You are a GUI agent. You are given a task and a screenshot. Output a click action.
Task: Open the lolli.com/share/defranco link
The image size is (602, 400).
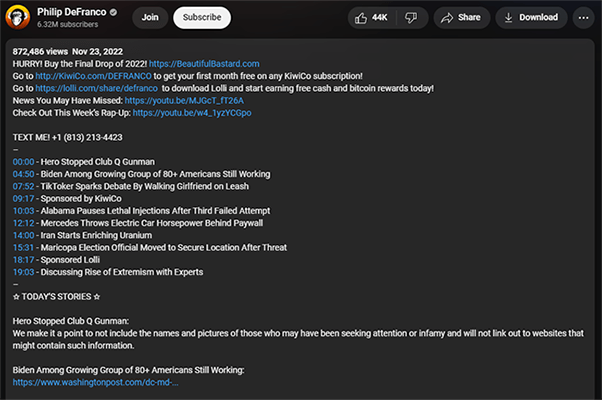[x=97, y=88]
